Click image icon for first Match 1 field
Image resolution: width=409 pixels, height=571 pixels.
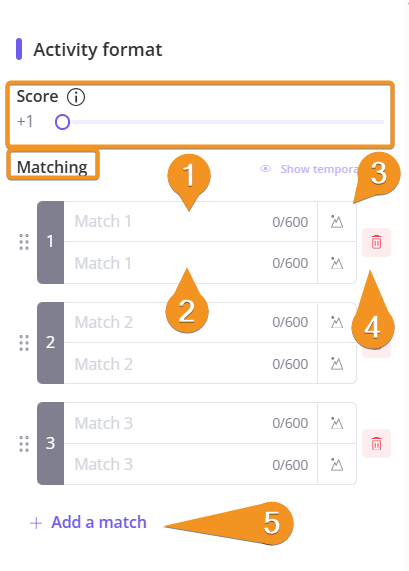pyautogui.click(x=337, y=221)
